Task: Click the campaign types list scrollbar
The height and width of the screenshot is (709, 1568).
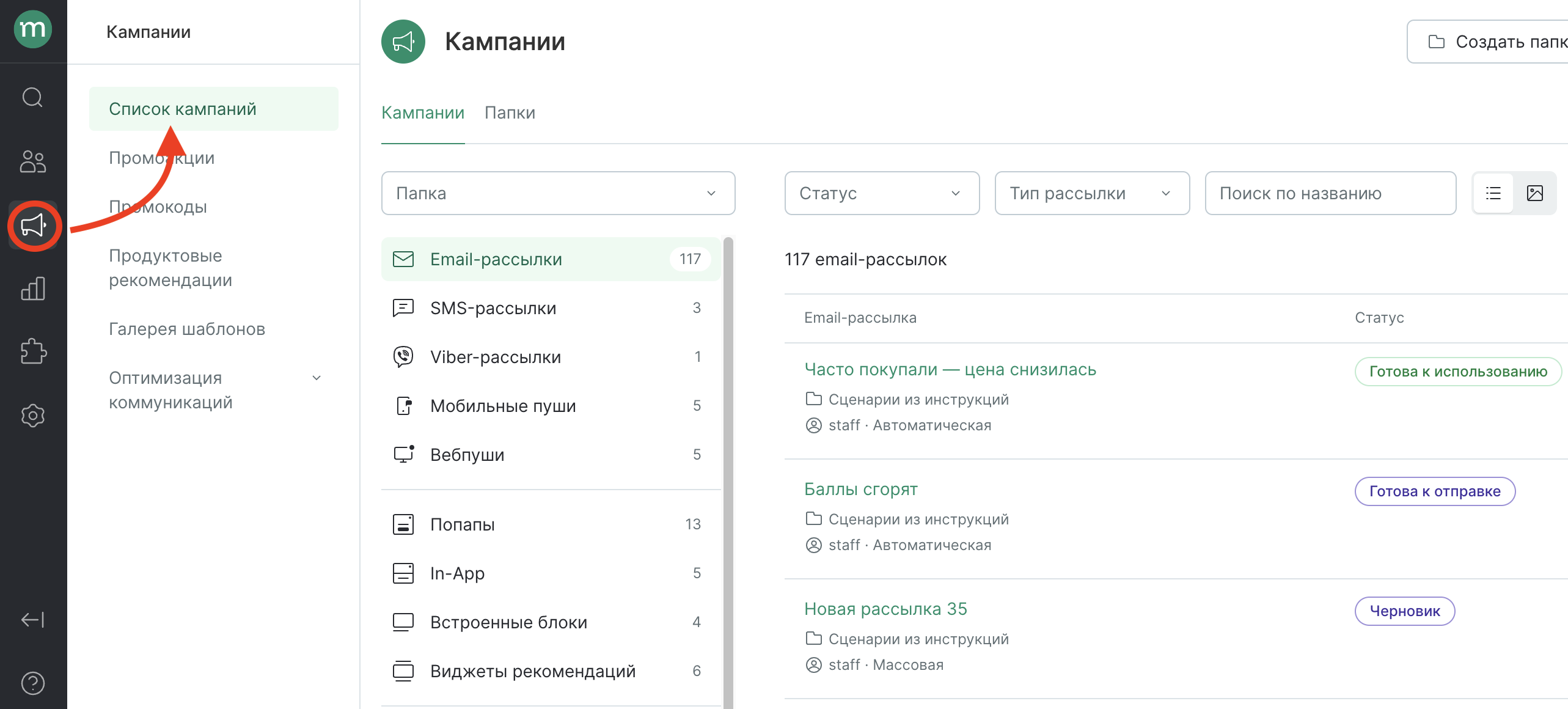Action: pyautogui.click(x=728, y=472)
